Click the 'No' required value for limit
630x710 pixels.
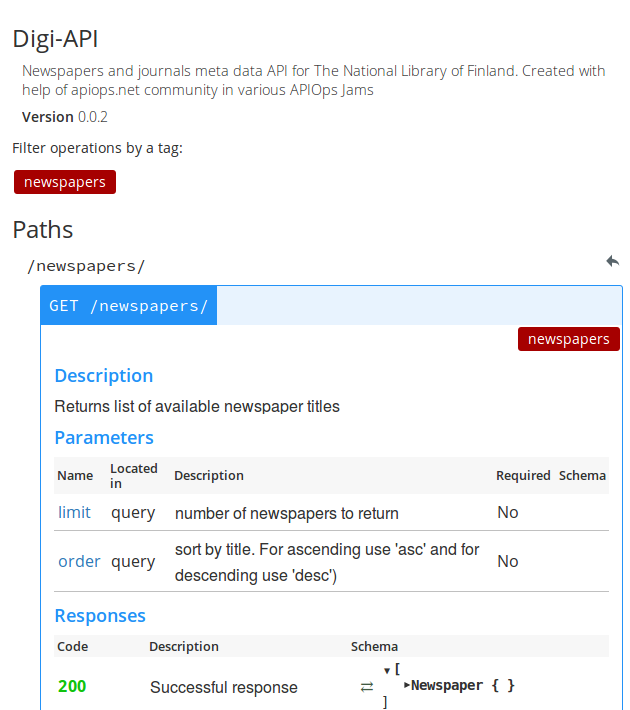click(508, 513)
